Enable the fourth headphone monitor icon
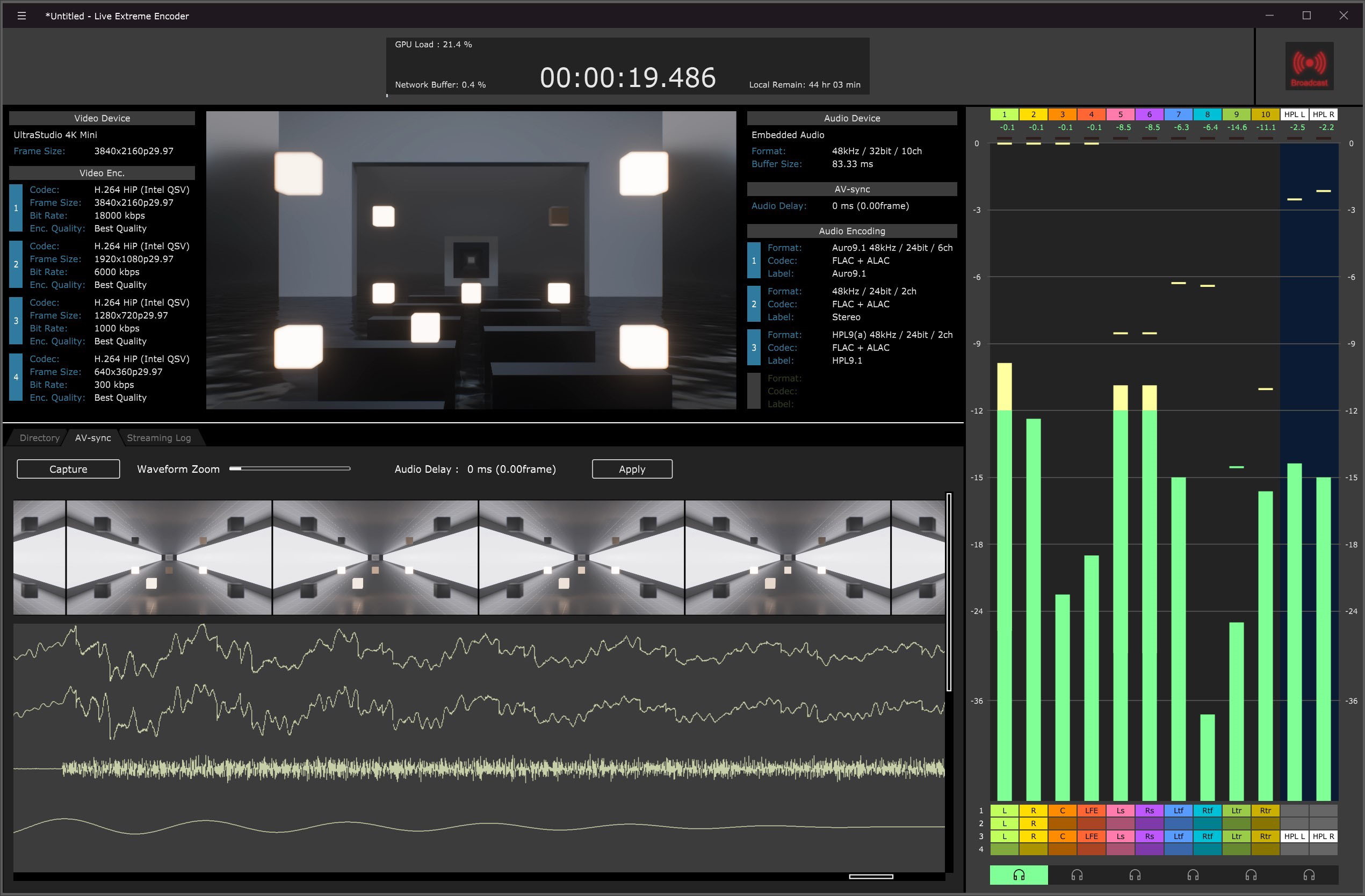This screenshot has width=1365, height=896. (1193, 875)
